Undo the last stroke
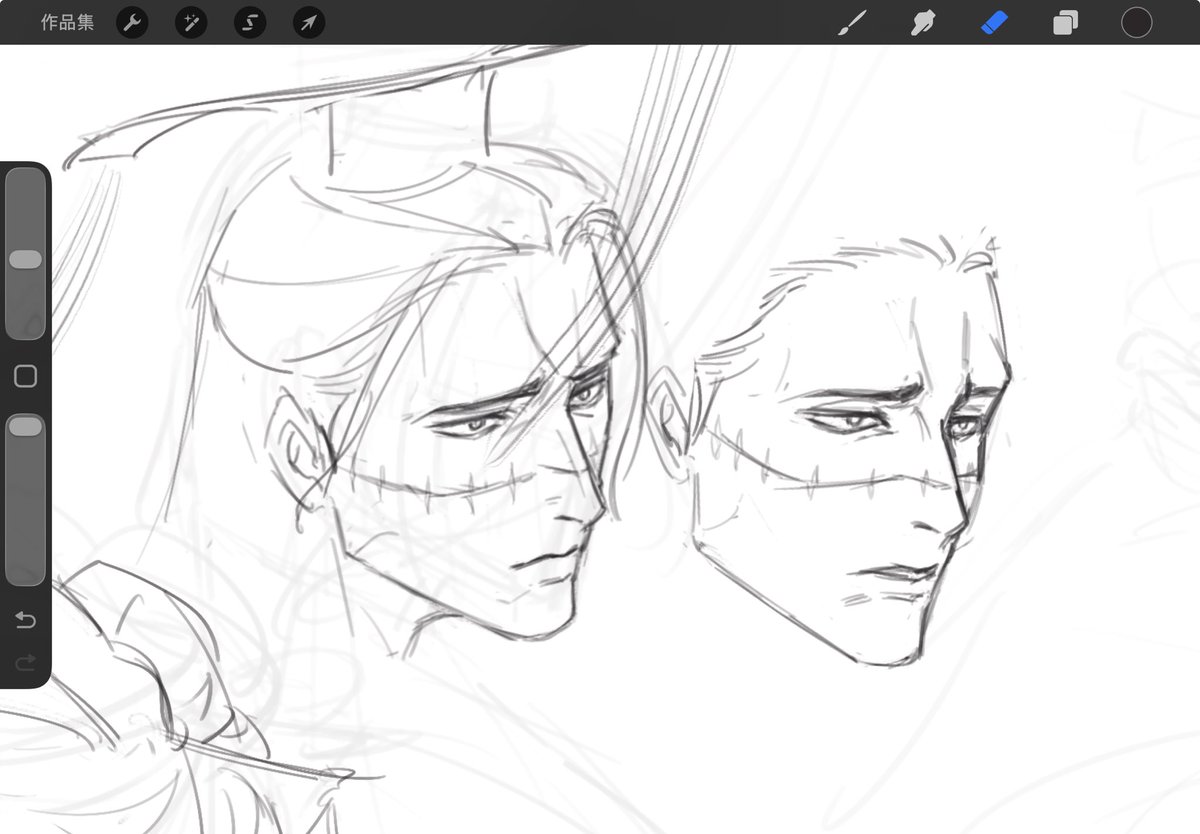The height and width of the screenshot is (834, 1200). click(25, 621)
